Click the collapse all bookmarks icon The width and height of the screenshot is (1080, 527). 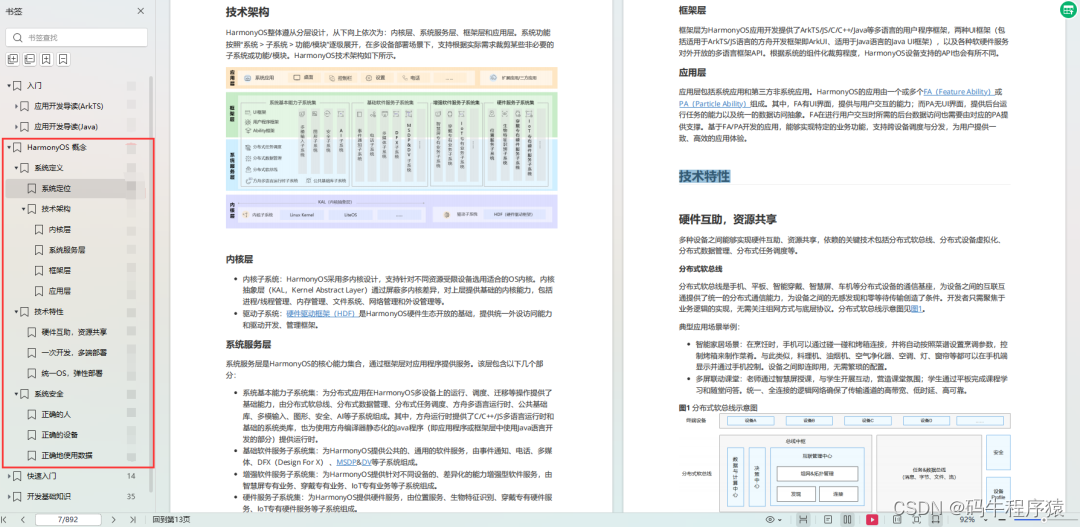(29, 60)
